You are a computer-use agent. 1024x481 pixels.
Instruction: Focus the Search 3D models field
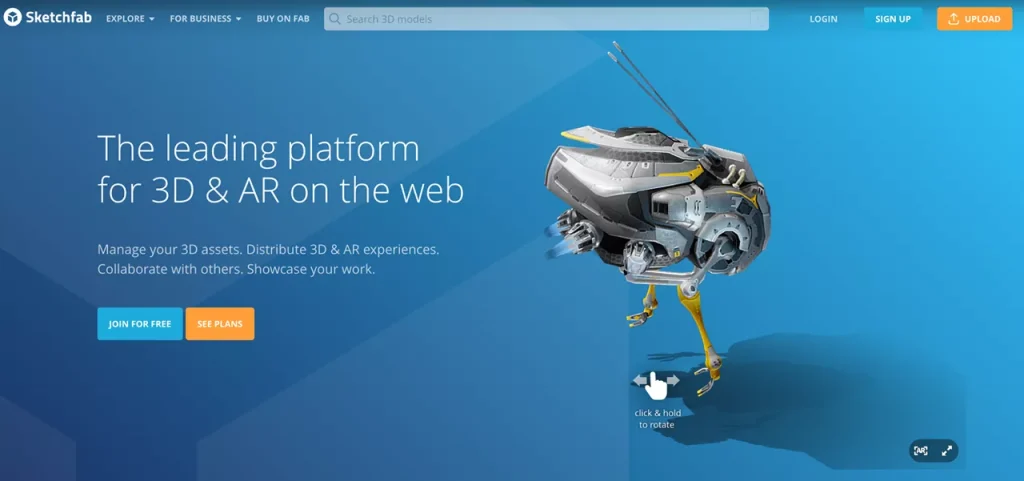[x=546, y=19]
